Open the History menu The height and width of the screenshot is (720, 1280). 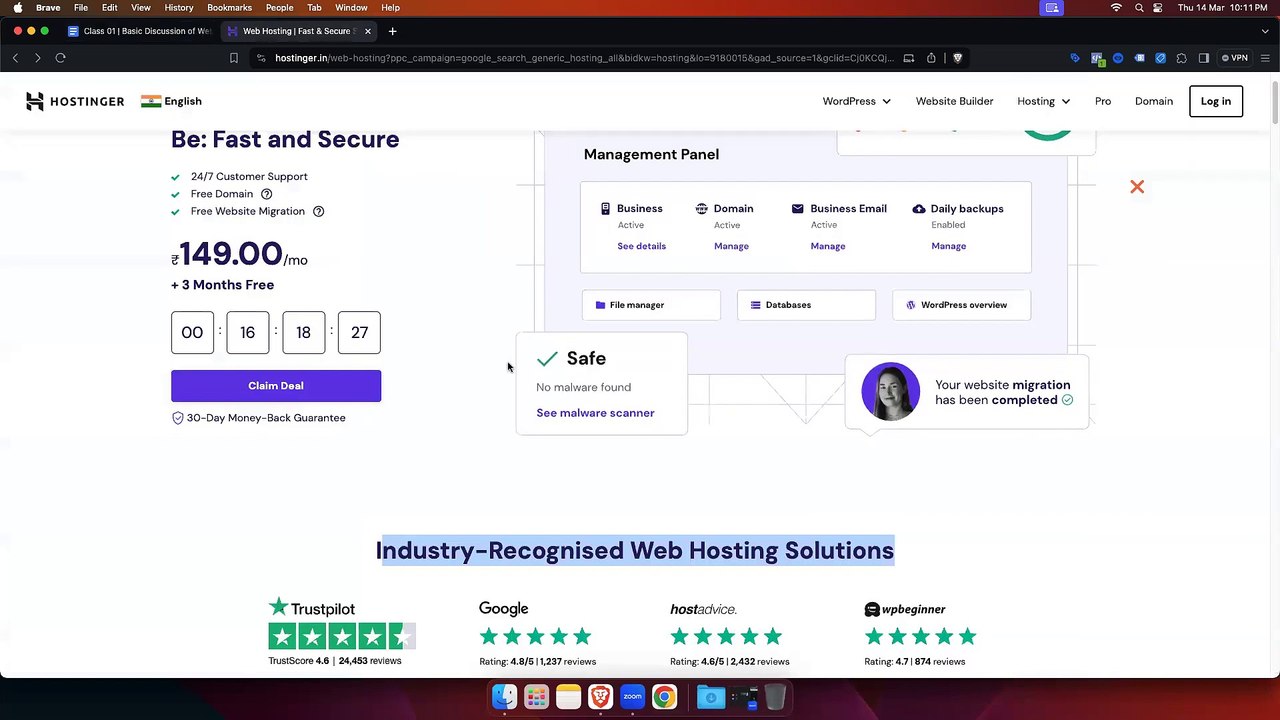(x=179, y=8)
